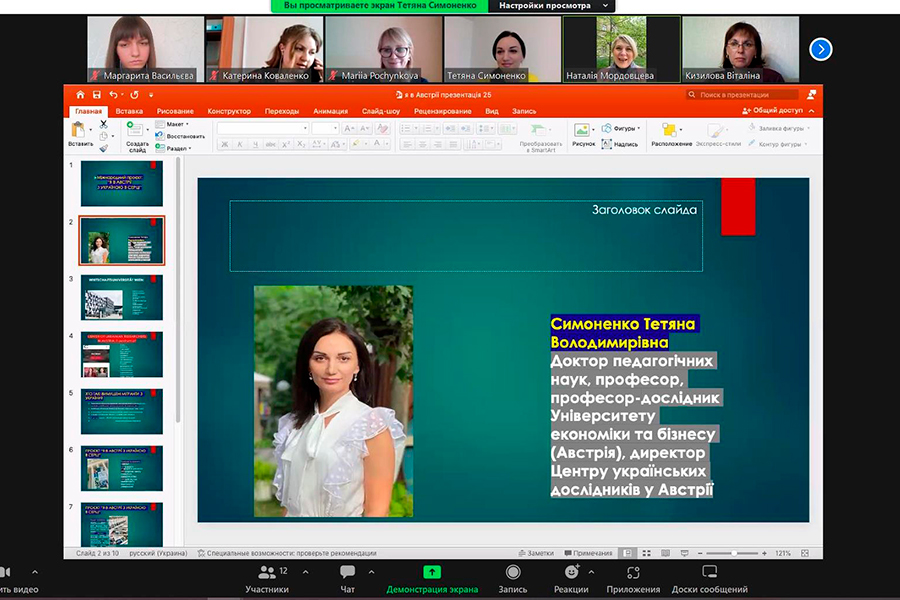Open the Приложения apps panel

click(632, 572)
